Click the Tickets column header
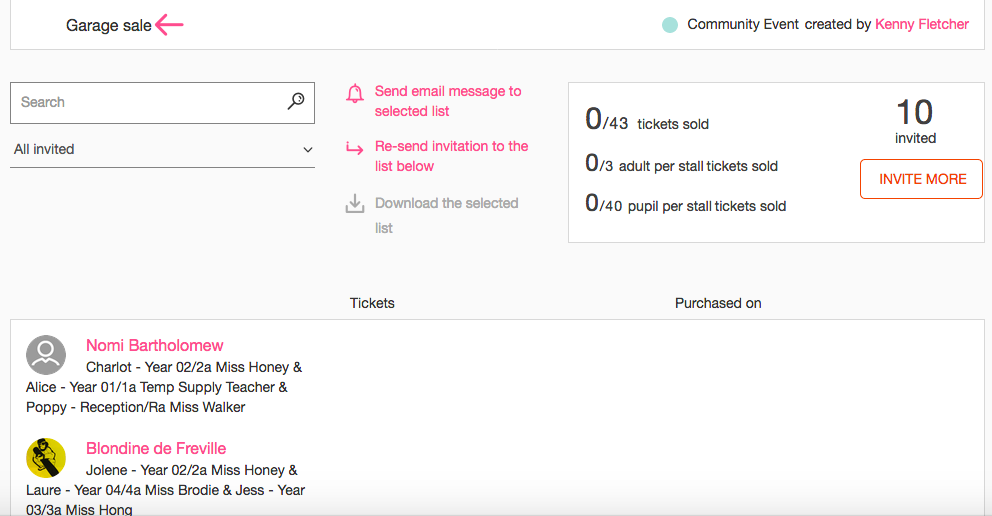Image resolution: width=992 pixels, height=516 pixels. (372, 303)
